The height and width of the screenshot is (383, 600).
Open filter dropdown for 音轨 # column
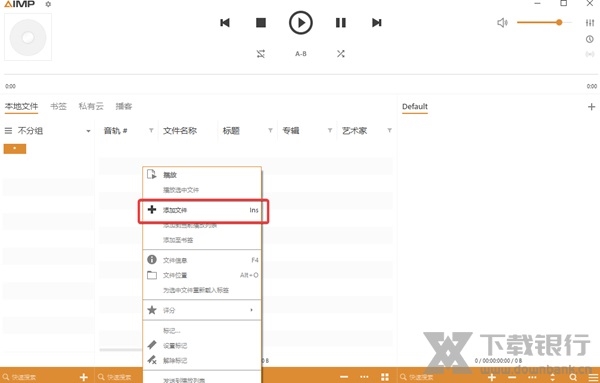[x=151, y=131]
